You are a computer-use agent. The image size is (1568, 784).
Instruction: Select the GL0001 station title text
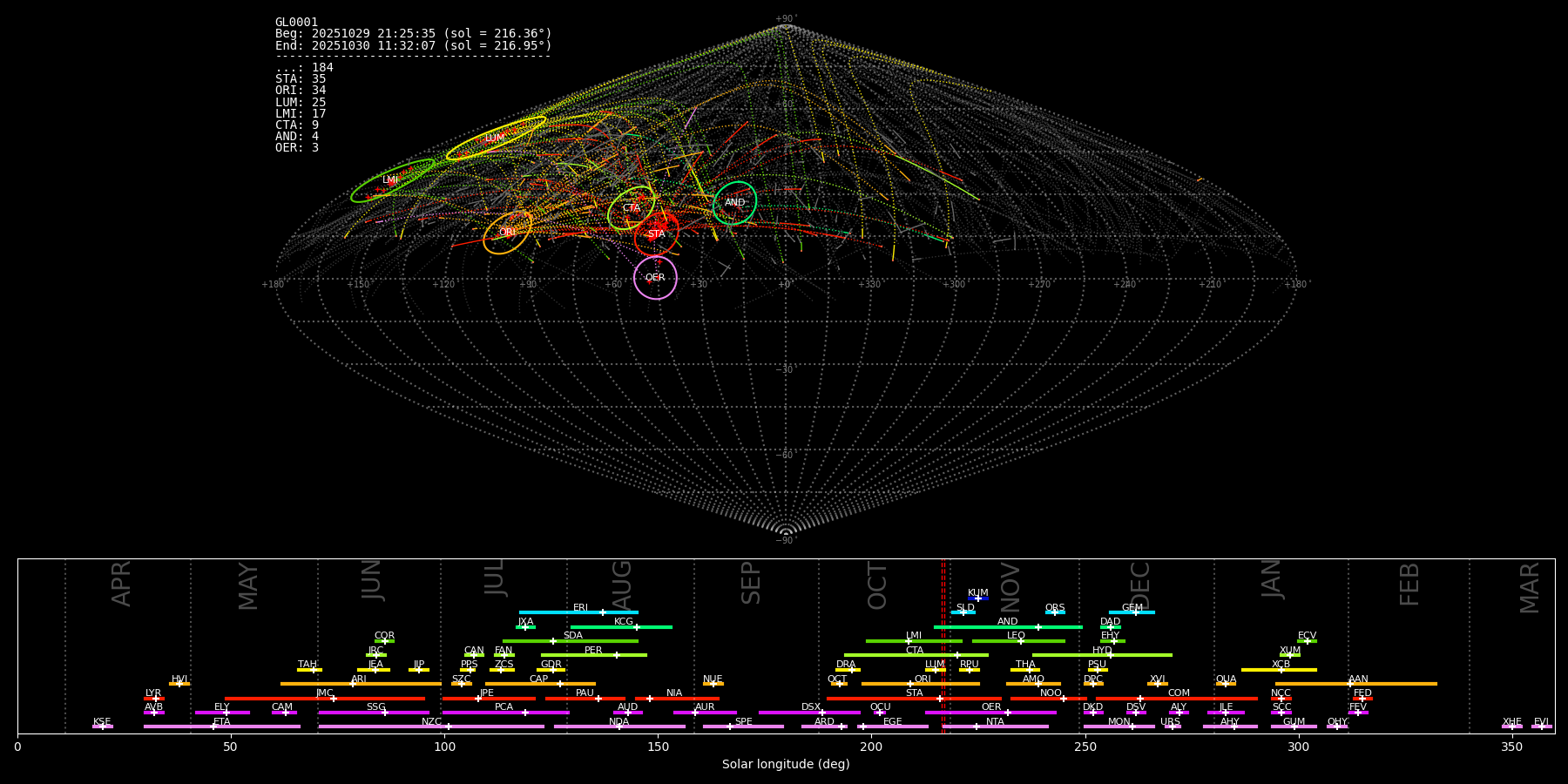(x=296, y=23)
